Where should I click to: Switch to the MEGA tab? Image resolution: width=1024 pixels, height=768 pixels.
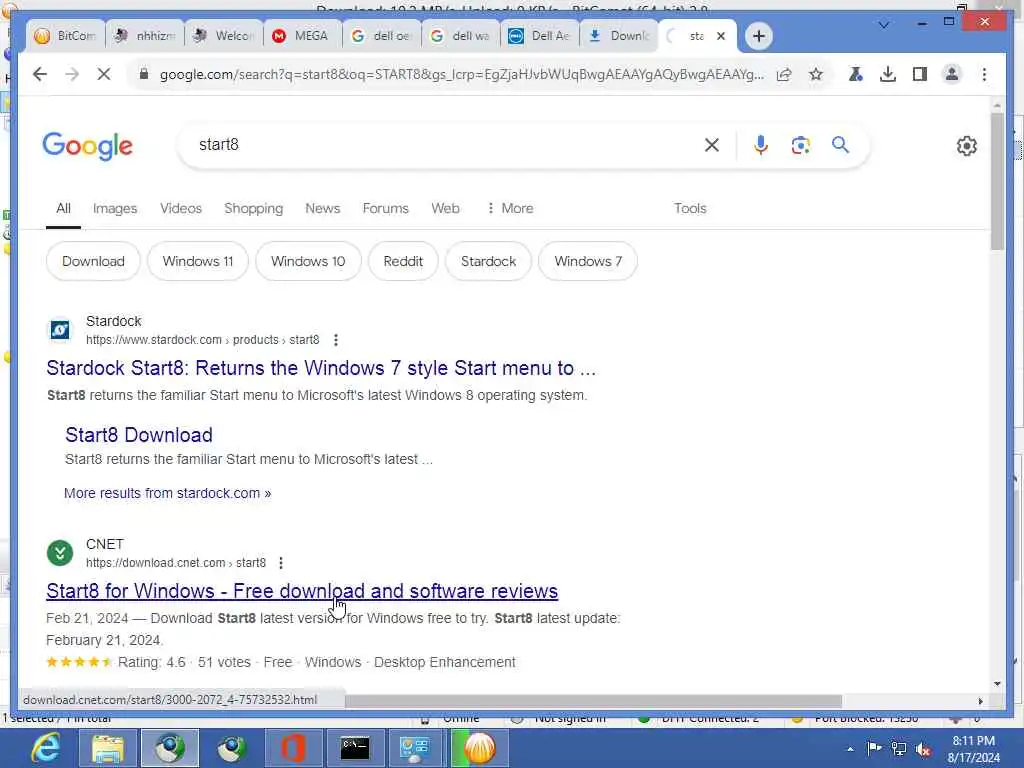[301, 36]
